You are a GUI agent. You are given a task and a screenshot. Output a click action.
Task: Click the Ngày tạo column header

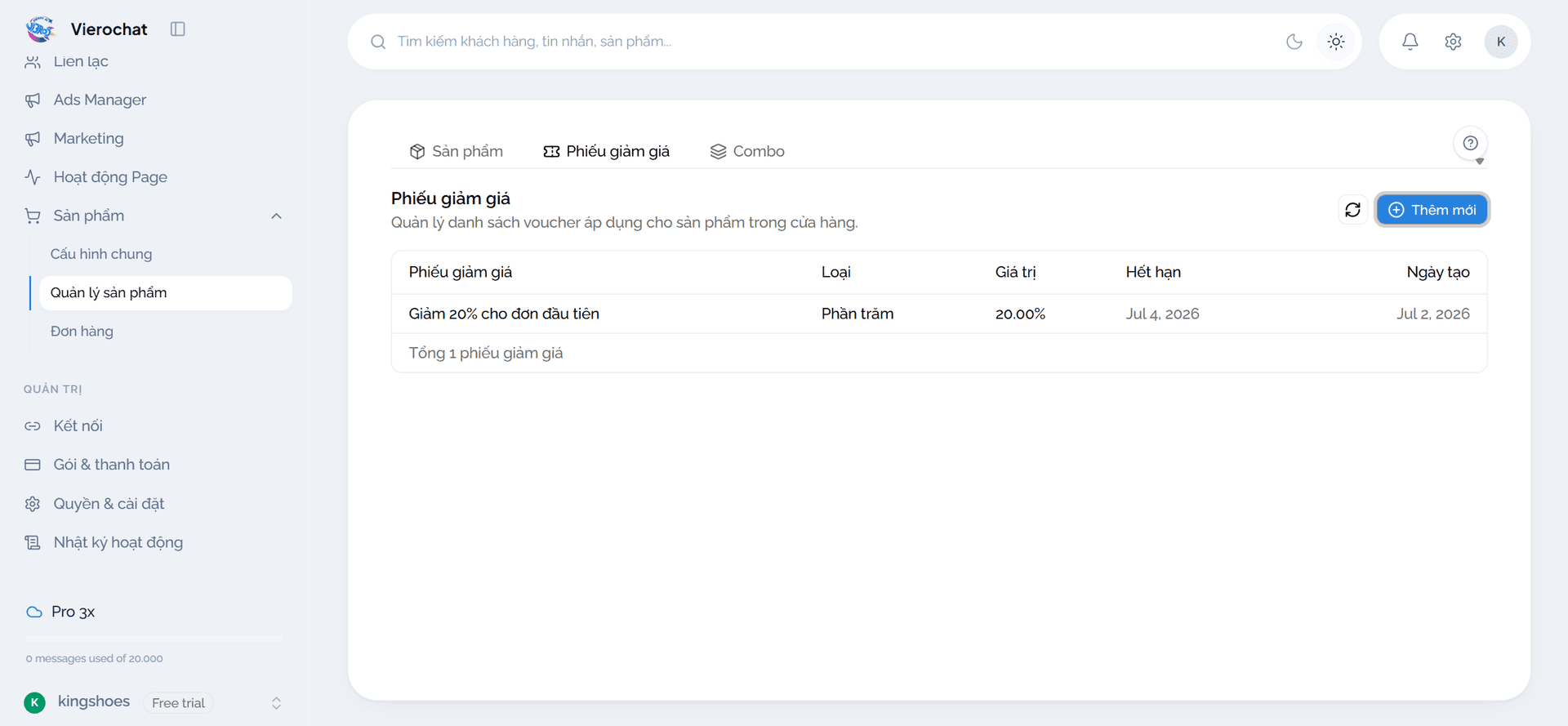click(1438, 272)
